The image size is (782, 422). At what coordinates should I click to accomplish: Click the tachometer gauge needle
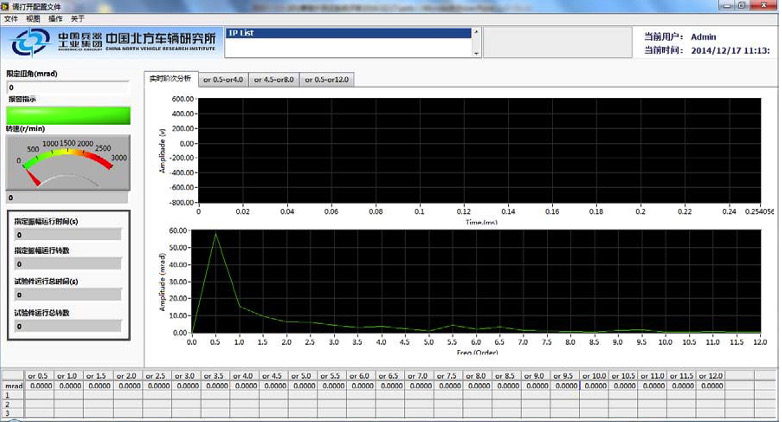[x=33, y=177]
